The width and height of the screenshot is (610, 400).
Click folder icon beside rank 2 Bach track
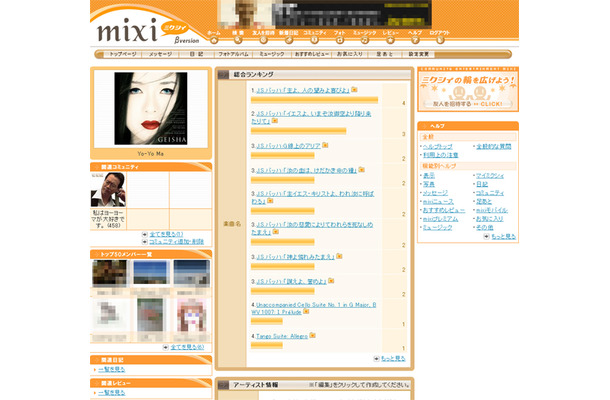[x=275, y=121]
